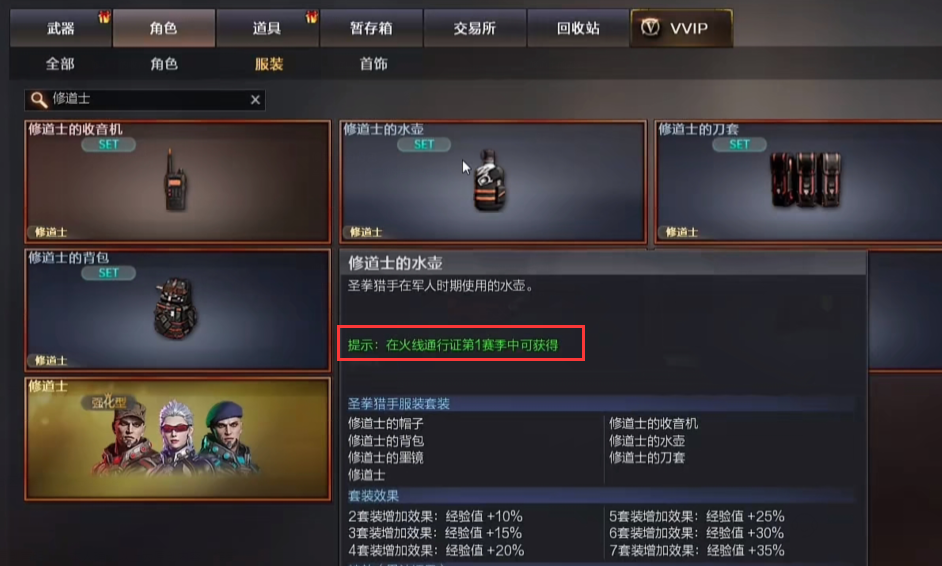942x566 pixels.
Task: Clear the search box with the X
Action: [x=255, y=100]
